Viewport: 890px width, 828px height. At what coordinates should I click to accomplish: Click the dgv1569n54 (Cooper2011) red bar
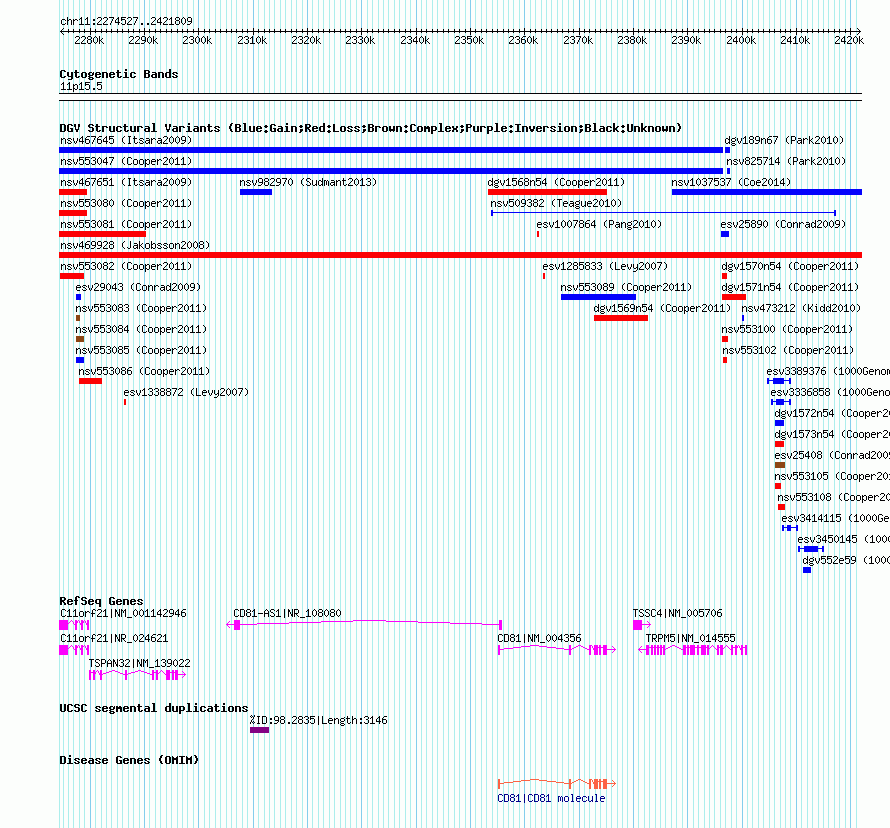(620, 318)
